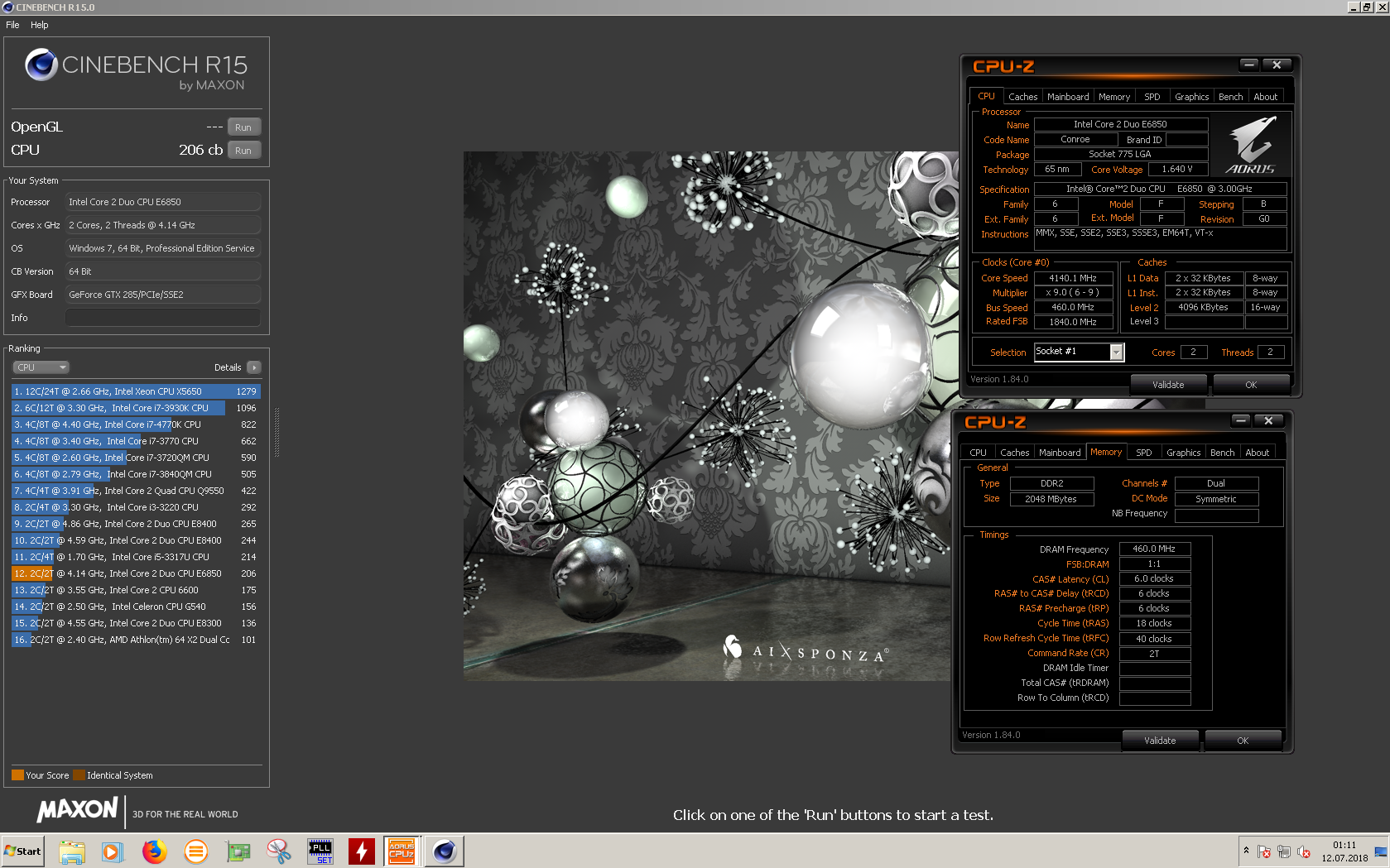
Task: Open Bench tab in upper CPU-Z window
Action: pos(1230,97)
